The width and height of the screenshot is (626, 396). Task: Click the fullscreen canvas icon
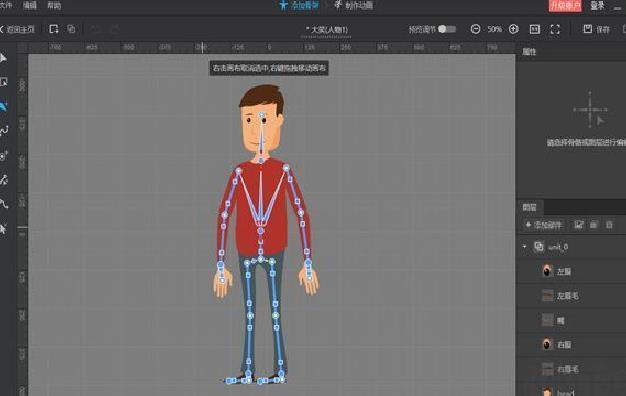click(x=555, y=29)
